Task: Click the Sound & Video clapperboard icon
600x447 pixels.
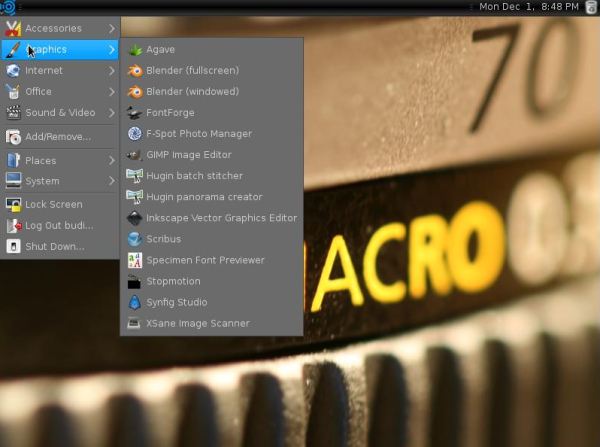Action: pyautogui.click(x=13, y=113)
